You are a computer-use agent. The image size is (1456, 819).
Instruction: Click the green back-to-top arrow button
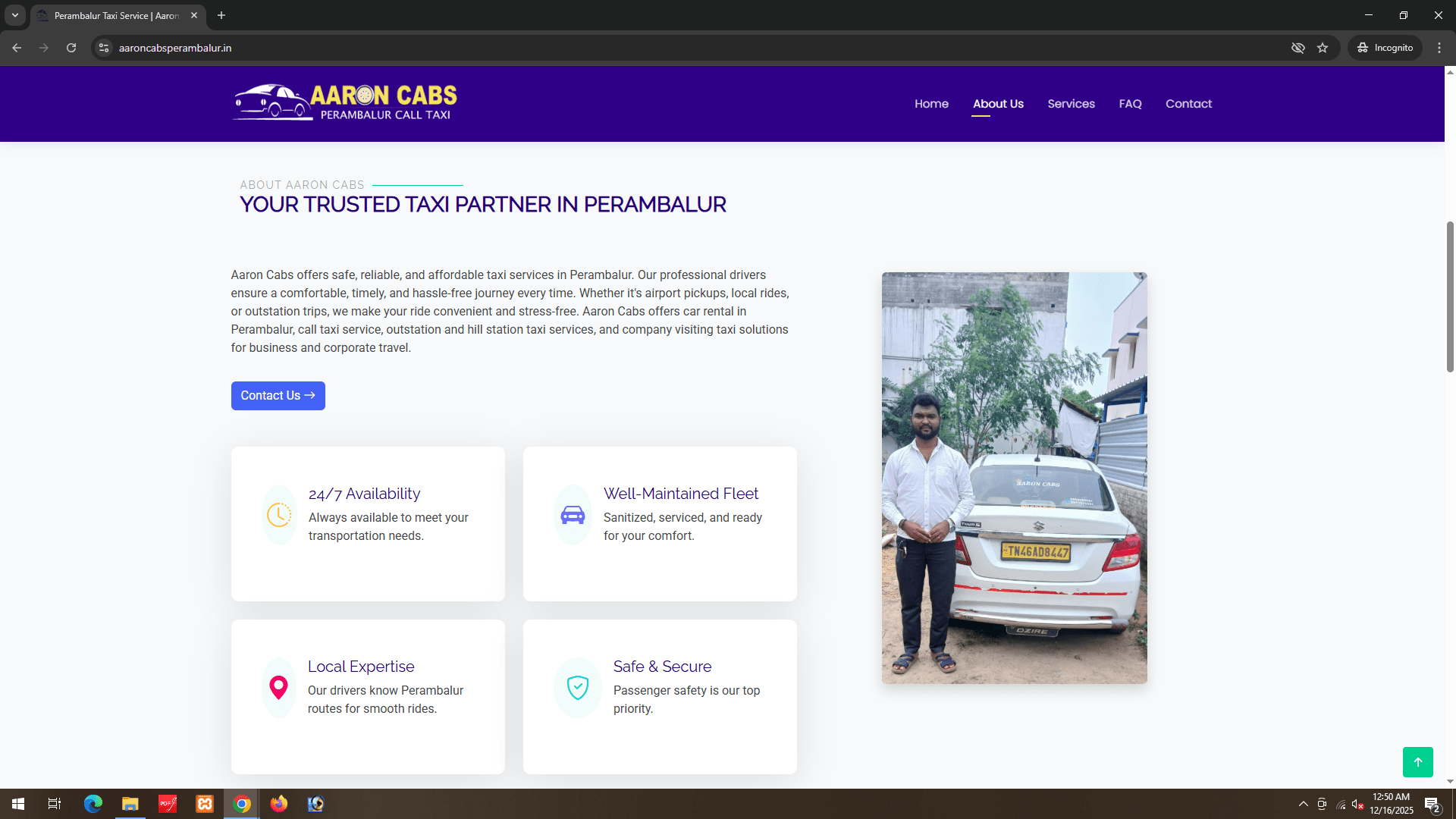coord(1417,762)
